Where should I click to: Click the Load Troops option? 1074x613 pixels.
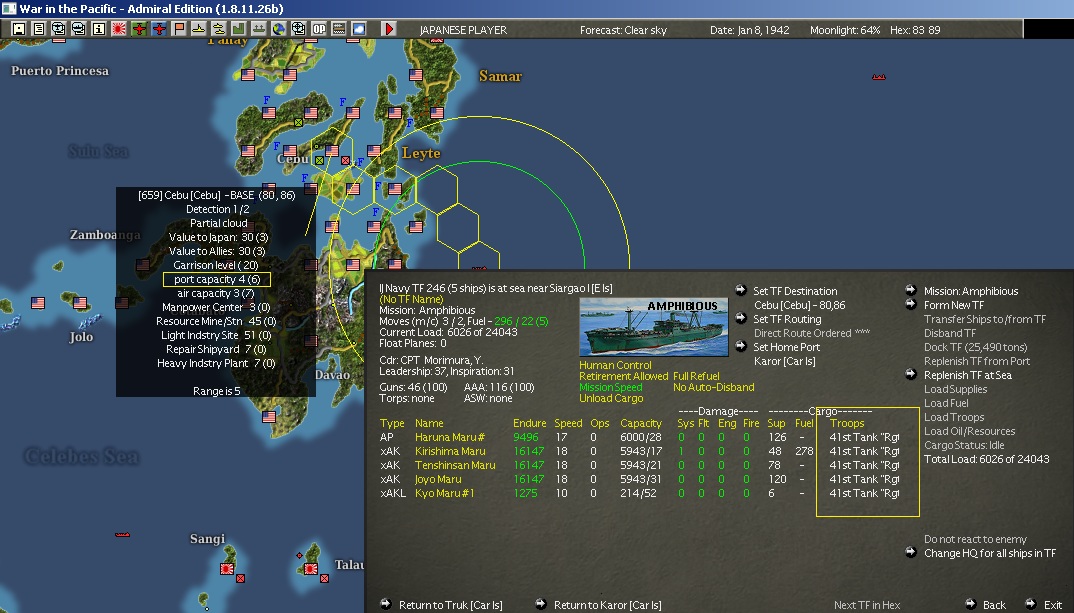click(954, 417)
